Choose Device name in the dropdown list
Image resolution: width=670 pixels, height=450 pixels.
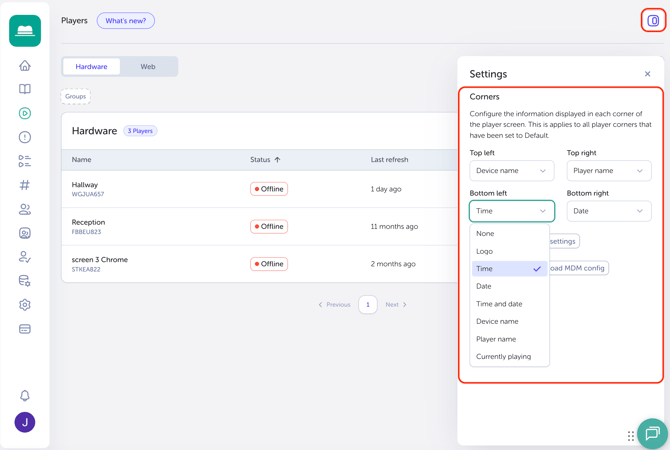point(509,321)
